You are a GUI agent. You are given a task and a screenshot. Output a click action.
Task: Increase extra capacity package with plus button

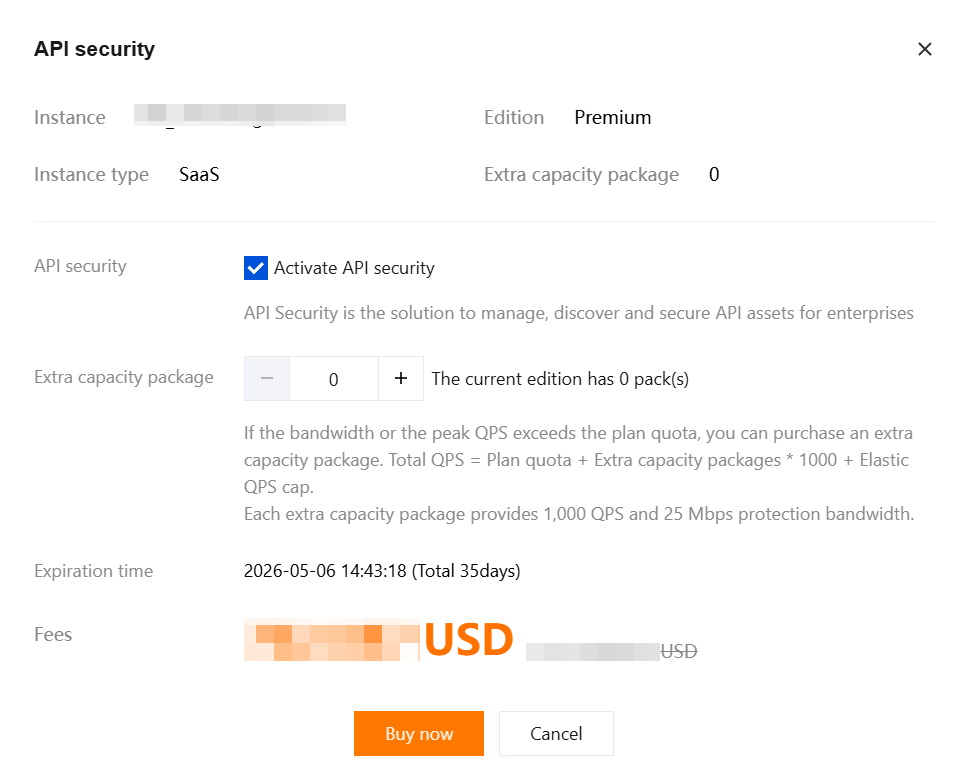point(401,379)
